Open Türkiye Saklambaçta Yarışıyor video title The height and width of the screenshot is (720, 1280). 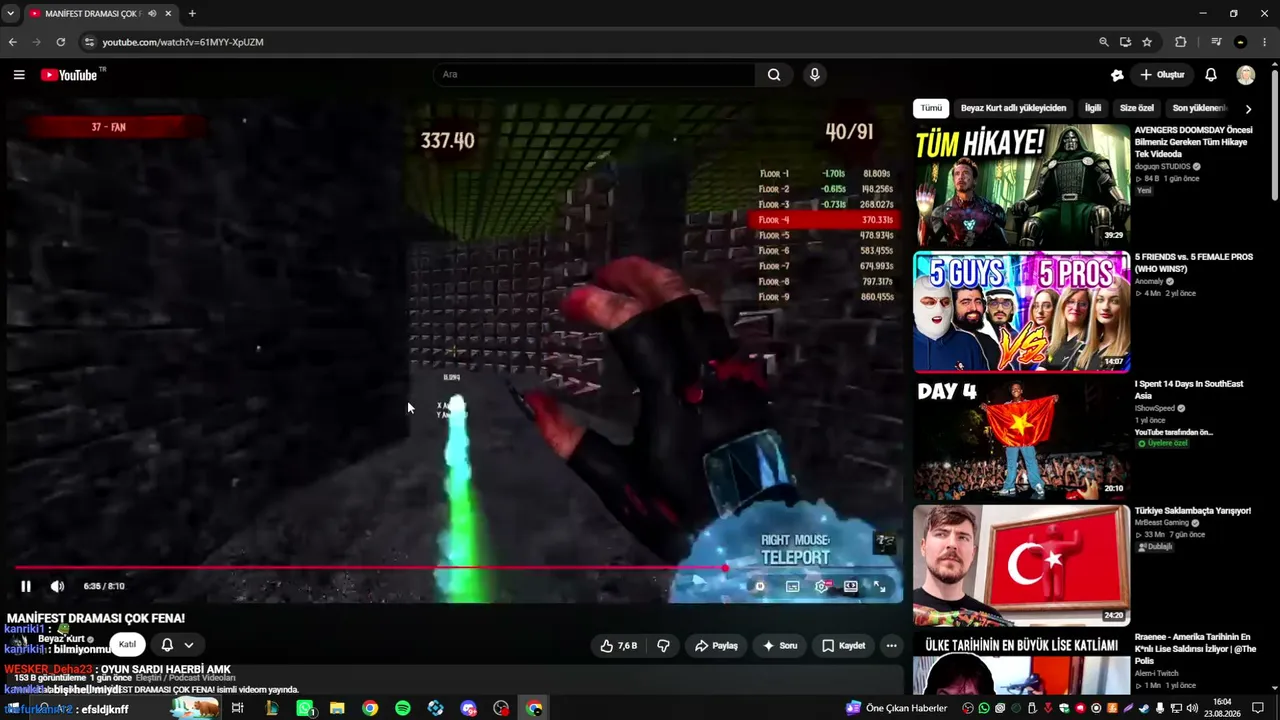click(1193, 511)
